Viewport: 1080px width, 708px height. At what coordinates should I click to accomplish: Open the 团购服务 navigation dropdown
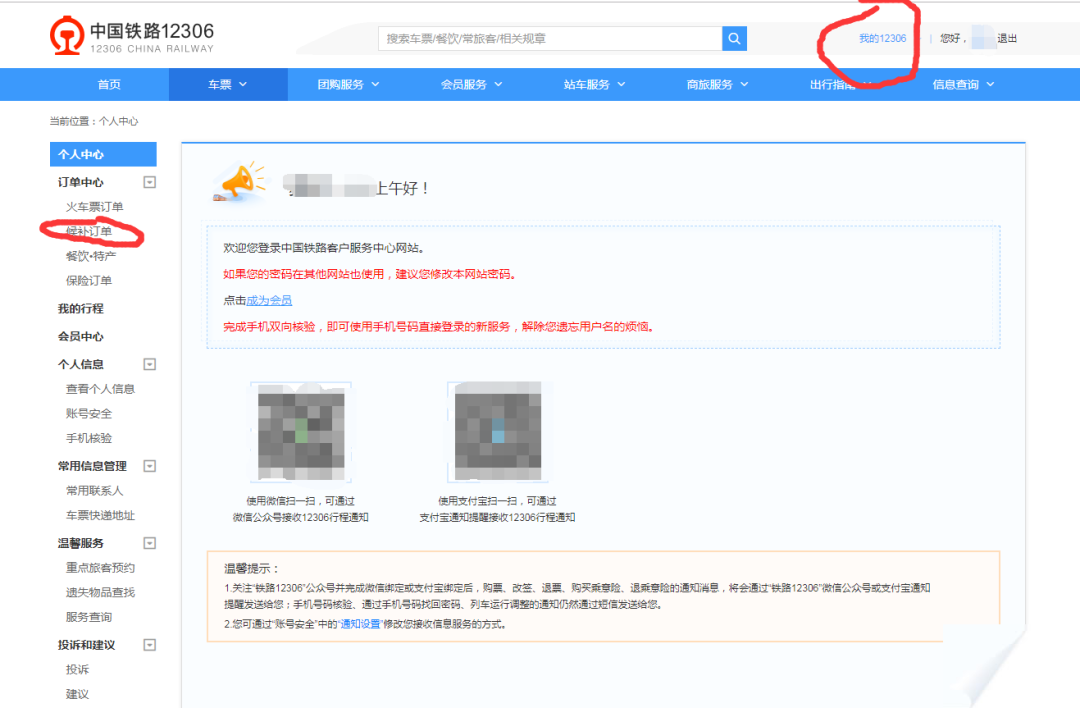[x=348, y=85]
